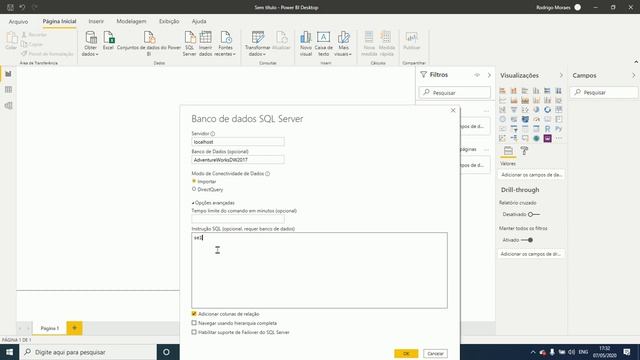Toggle Manter todos os filtros switch

click(527, 240)
